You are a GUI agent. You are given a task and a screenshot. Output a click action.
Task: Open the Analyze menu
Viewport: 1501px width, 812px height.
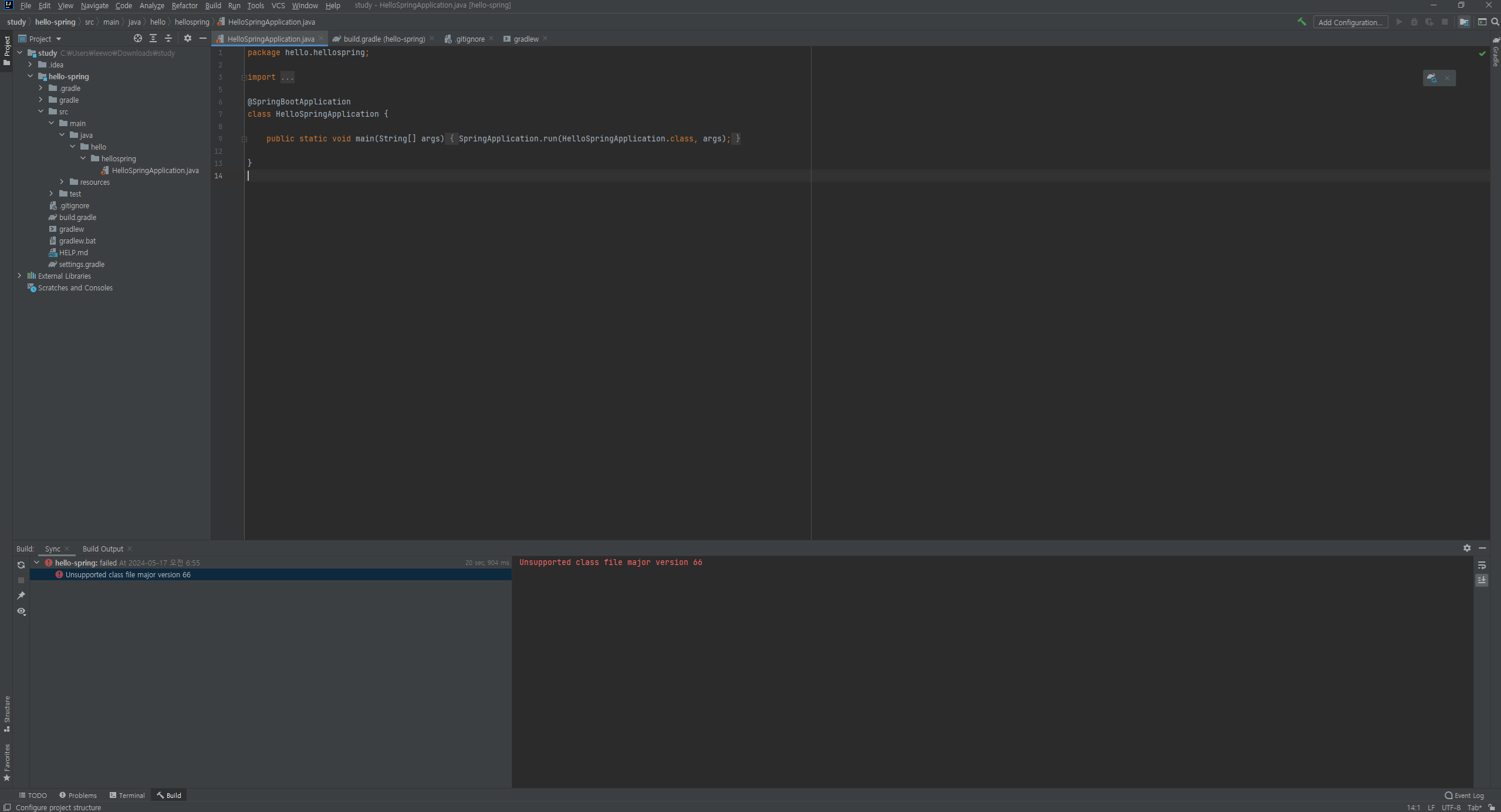pos(151,5)
